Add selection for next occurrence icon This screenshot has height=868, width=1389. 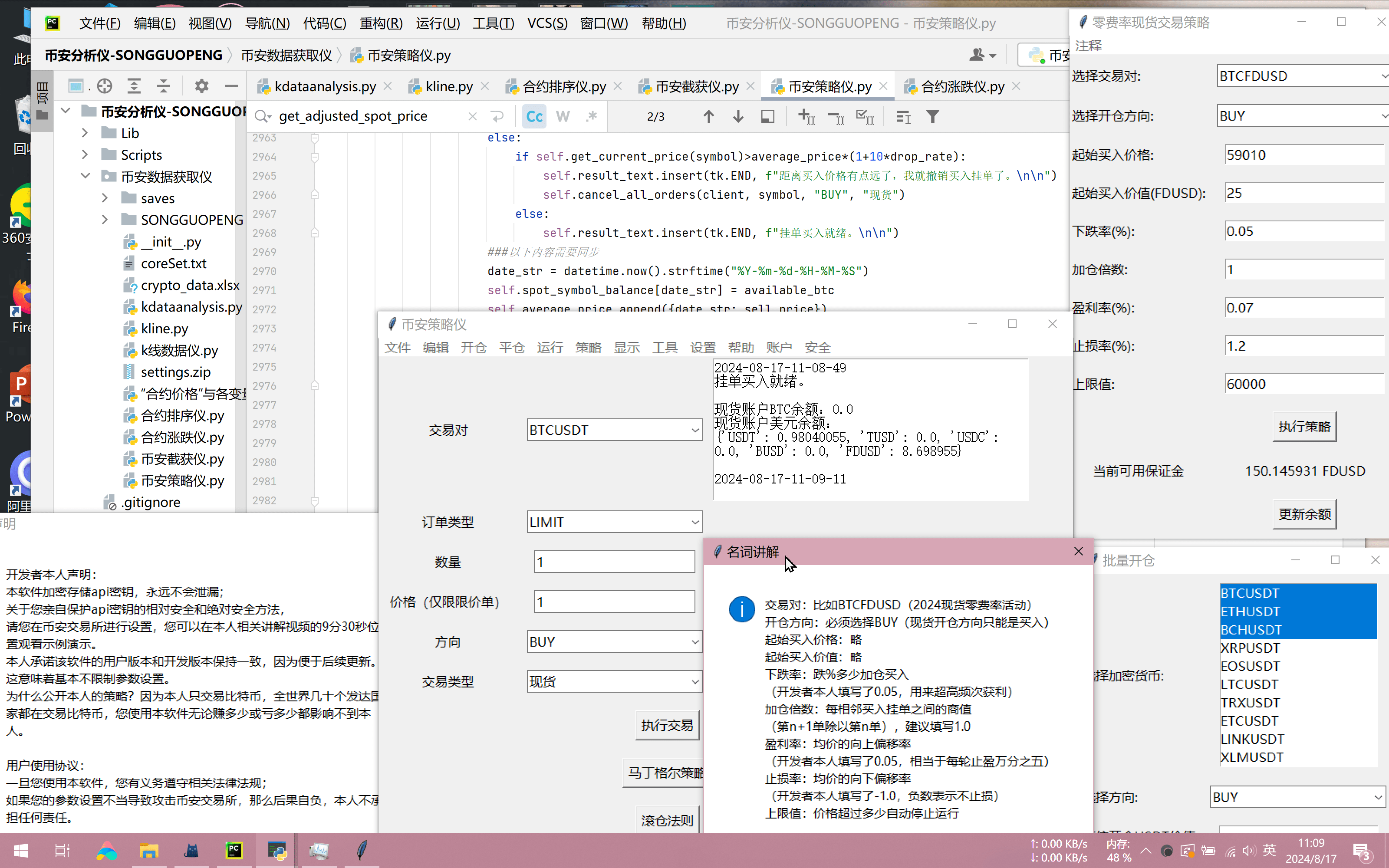pos(806,117)
